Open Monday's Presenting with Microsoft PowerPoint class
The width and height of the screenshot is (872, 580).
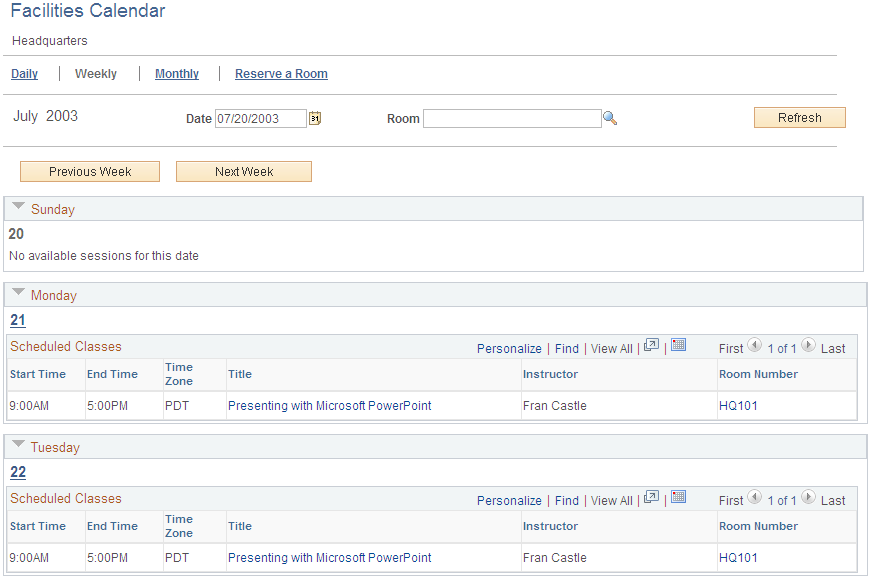pos(330,406)
